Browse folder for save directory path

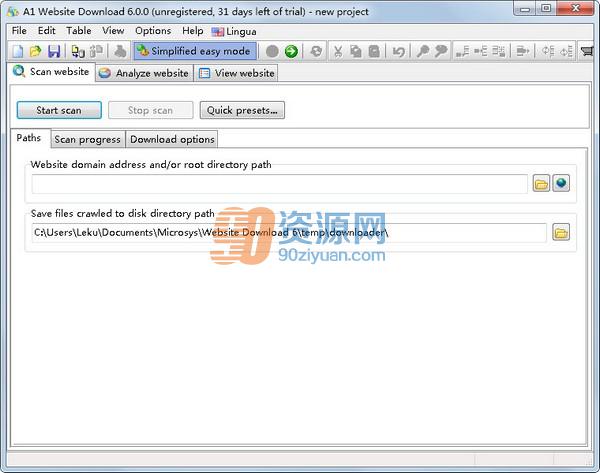561,232
